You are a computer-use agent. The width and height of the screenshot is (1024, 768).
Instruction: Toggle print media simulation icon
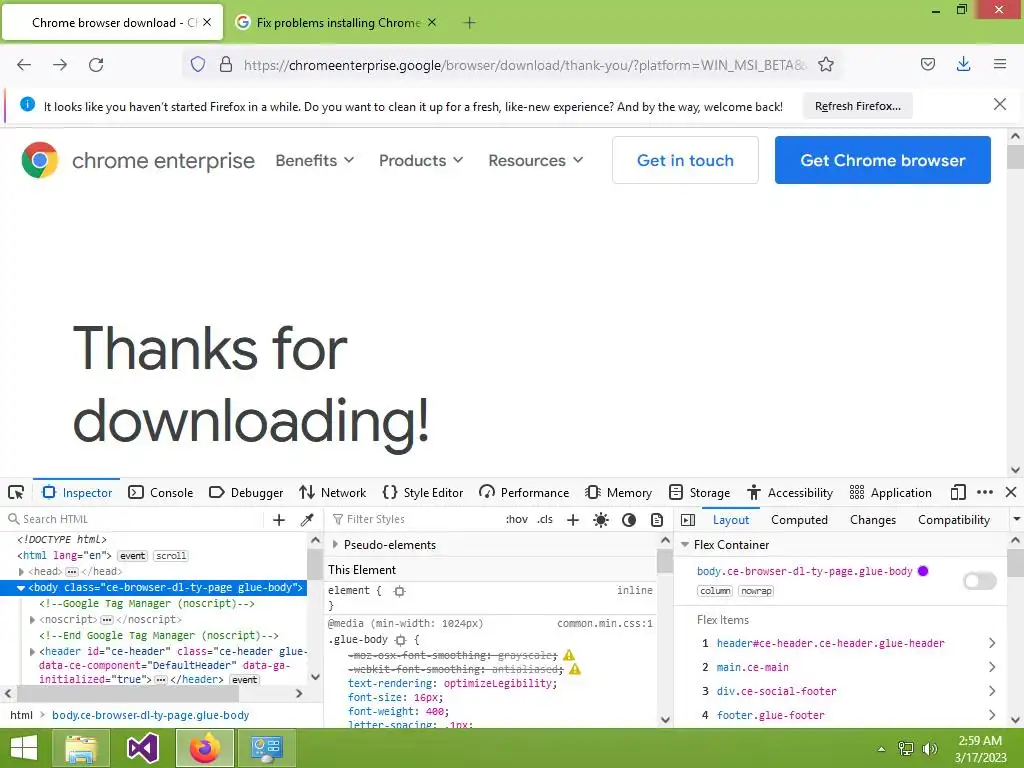coord(657,520)
